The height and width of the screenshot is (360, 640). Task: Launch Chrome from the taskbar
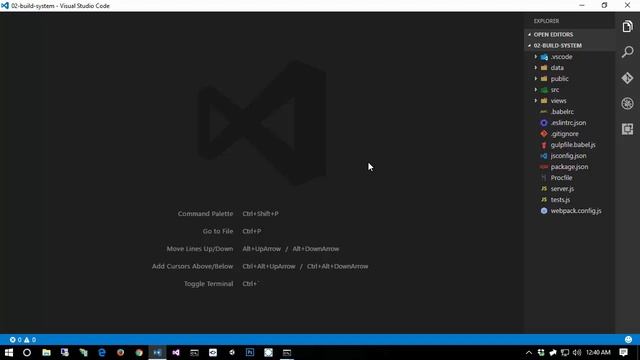139,353
